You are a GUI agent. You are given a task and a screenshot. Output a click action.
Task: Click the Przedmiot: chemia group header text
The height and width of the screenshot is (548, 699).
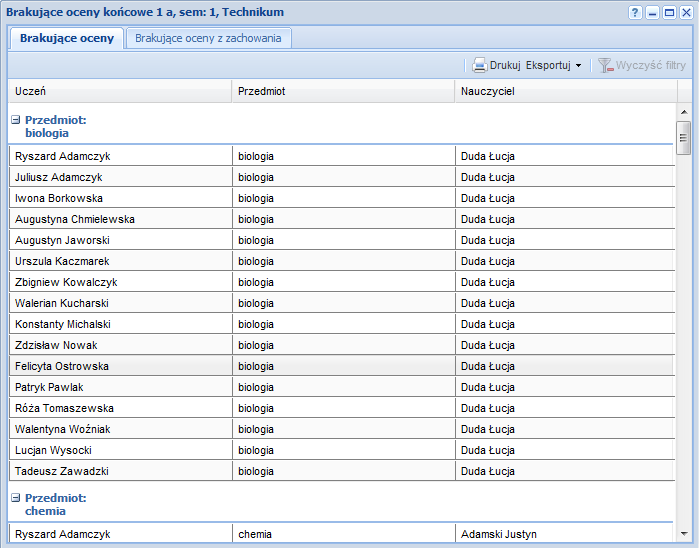pos(56,504)
